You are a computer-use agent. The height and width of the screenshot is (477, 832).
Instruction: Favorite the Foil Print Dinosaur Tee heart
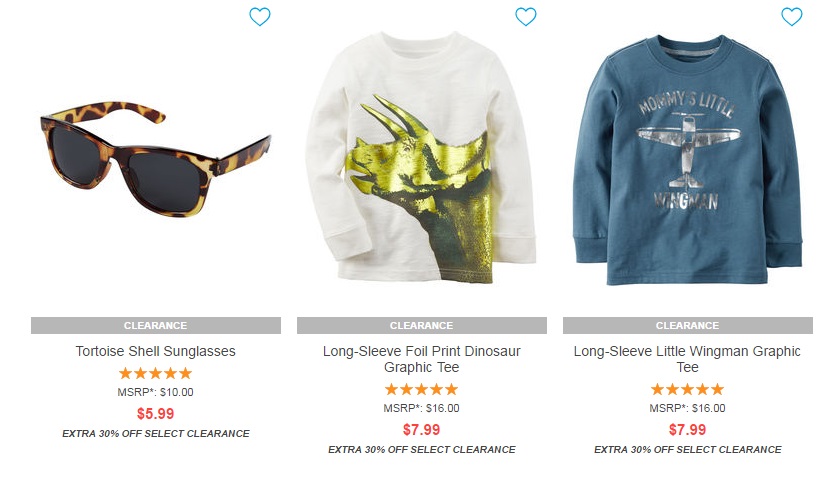(526, 17)
